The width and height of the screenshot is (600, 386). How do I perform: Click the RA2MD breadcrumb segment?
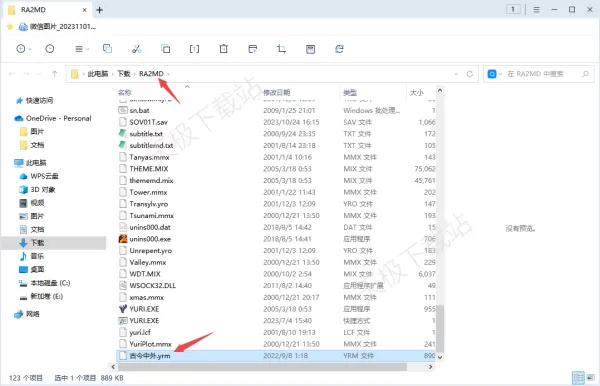[x=151, y=73]
